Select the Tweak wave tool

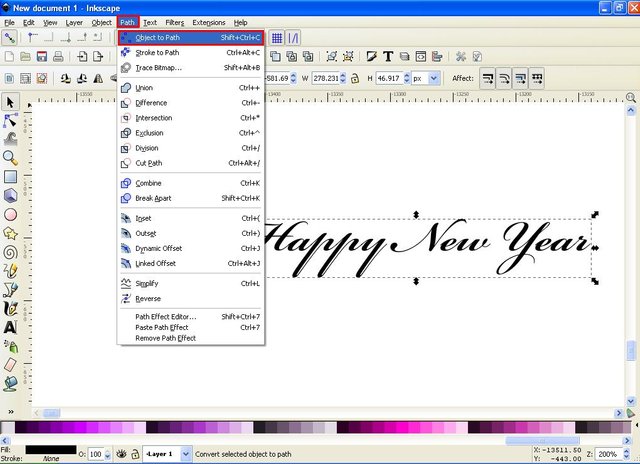(10, 139)
